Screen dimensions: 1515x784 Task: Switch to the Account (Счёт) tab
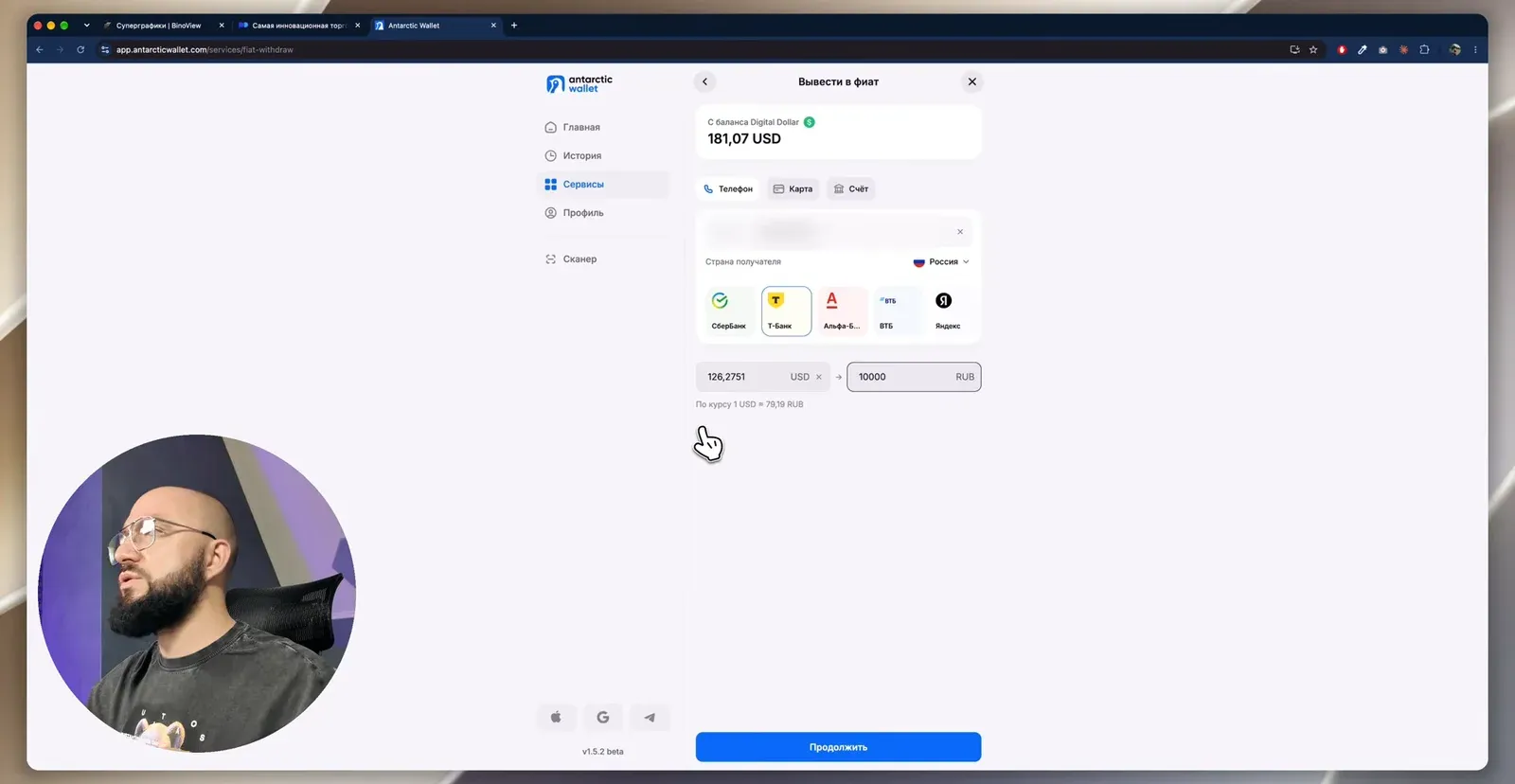[850, 188]
